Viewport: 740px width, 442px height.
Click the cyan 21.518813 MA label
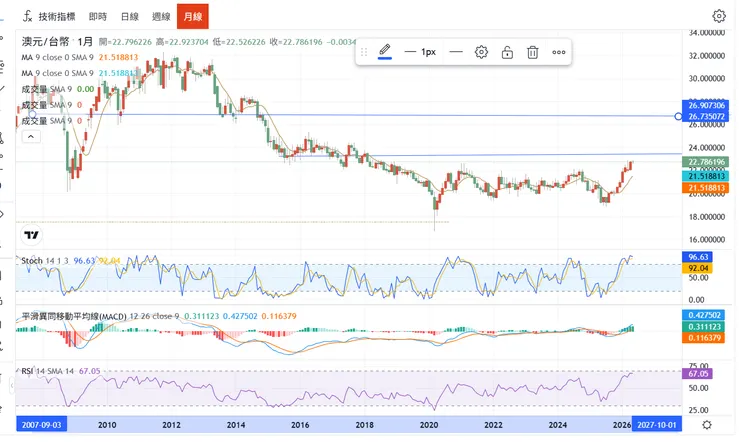(706, 176)
